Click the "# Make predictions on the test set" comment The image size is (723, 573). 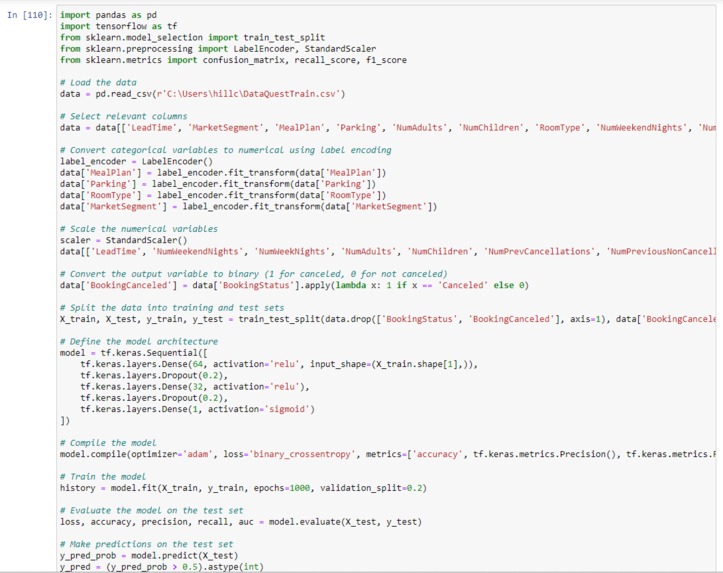pos(147,544)
